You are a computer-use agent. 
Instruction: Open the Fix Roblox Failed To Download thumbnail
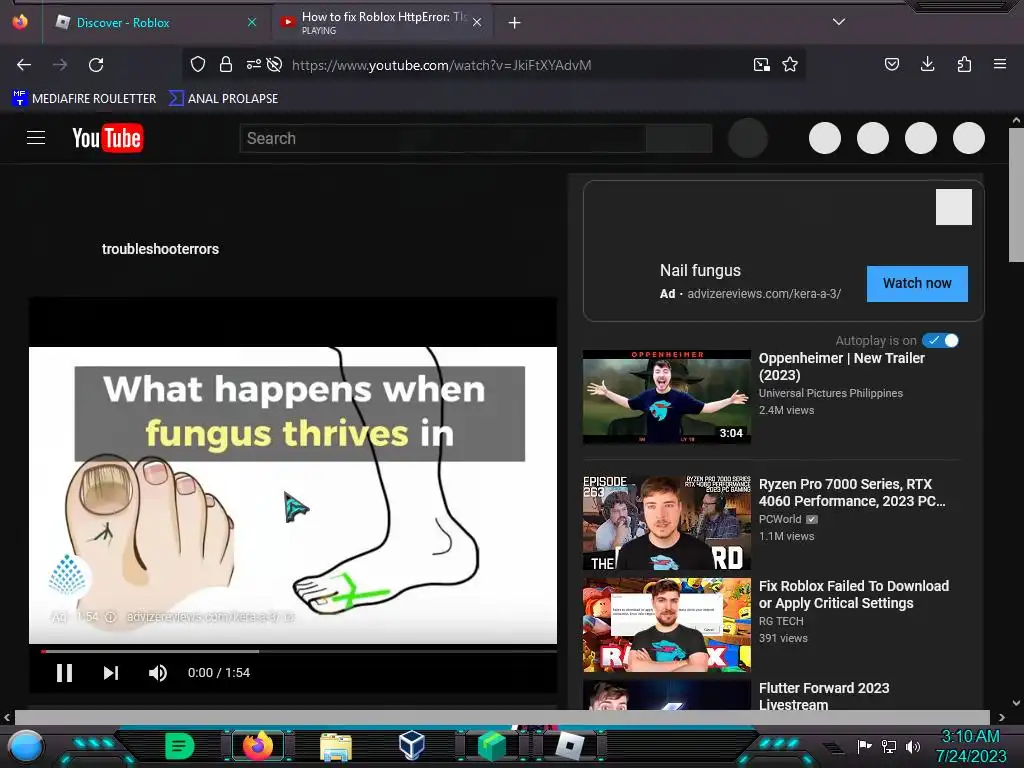(x=667, y=625)
